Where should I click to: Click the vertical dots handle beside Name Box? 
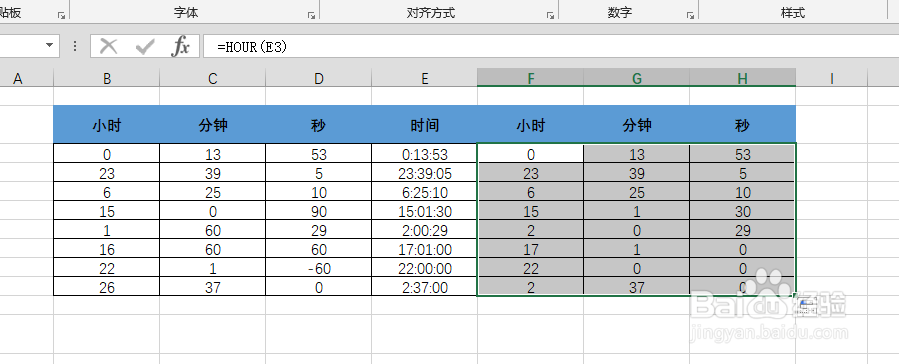[x=75, y=46]
